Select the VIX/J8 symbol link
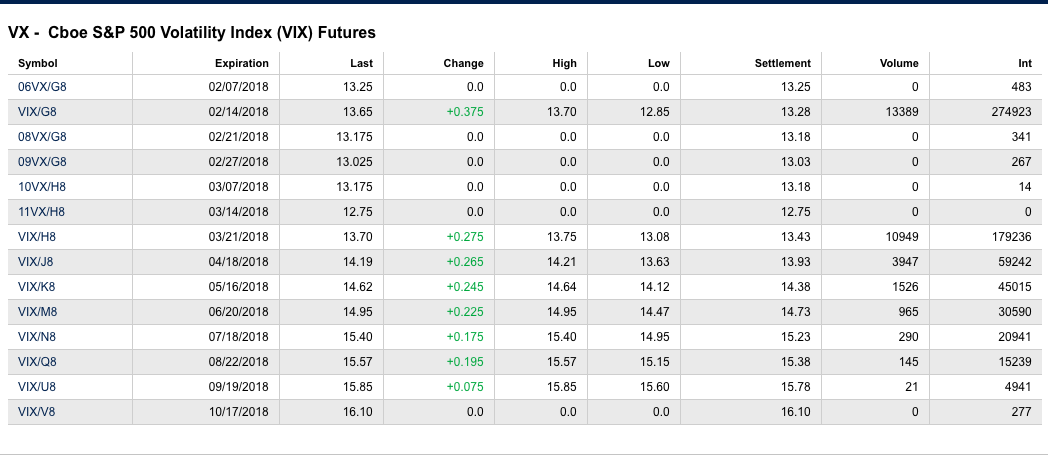This screenshot has height=456, width=1048. (37, 262)
